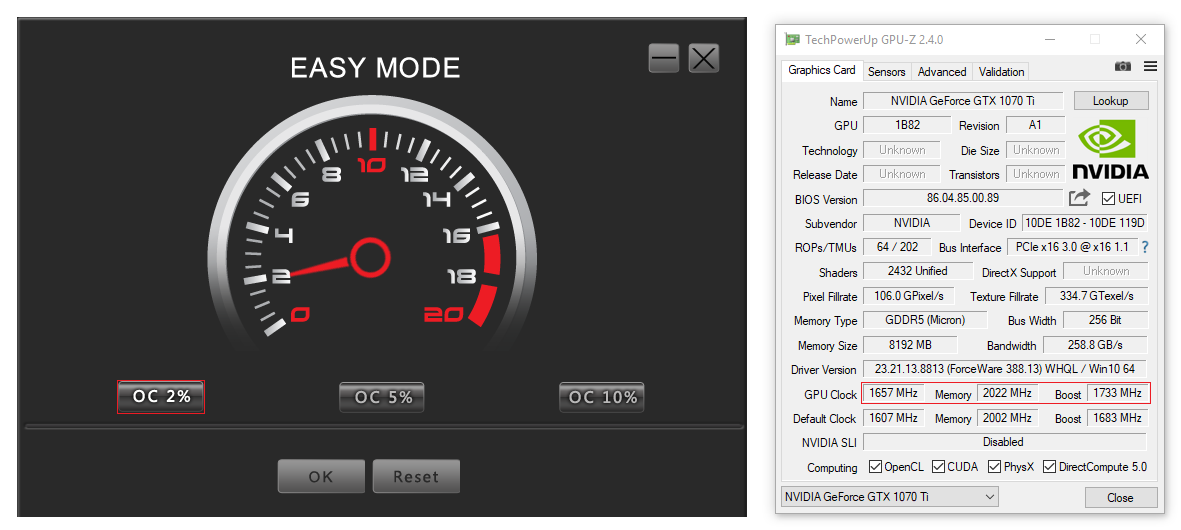Click the Bandwidth value 258.8 GB/s
1181x530 pixels.
tap(1095, 346)
